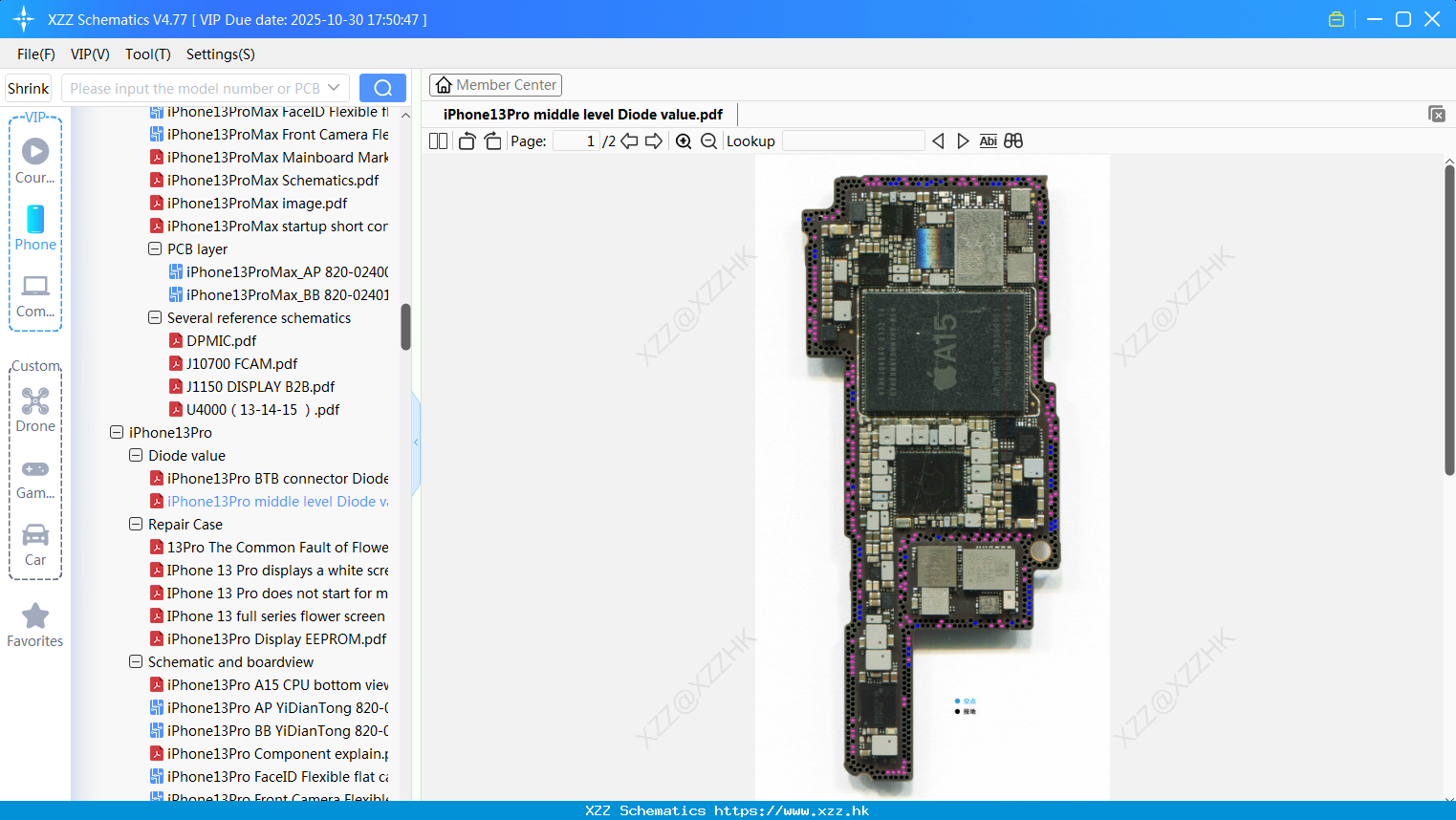Collapse the Repair Case folder
This screenshot has height=820, width=1456.
pyautogui.click(x=136, y=524)
